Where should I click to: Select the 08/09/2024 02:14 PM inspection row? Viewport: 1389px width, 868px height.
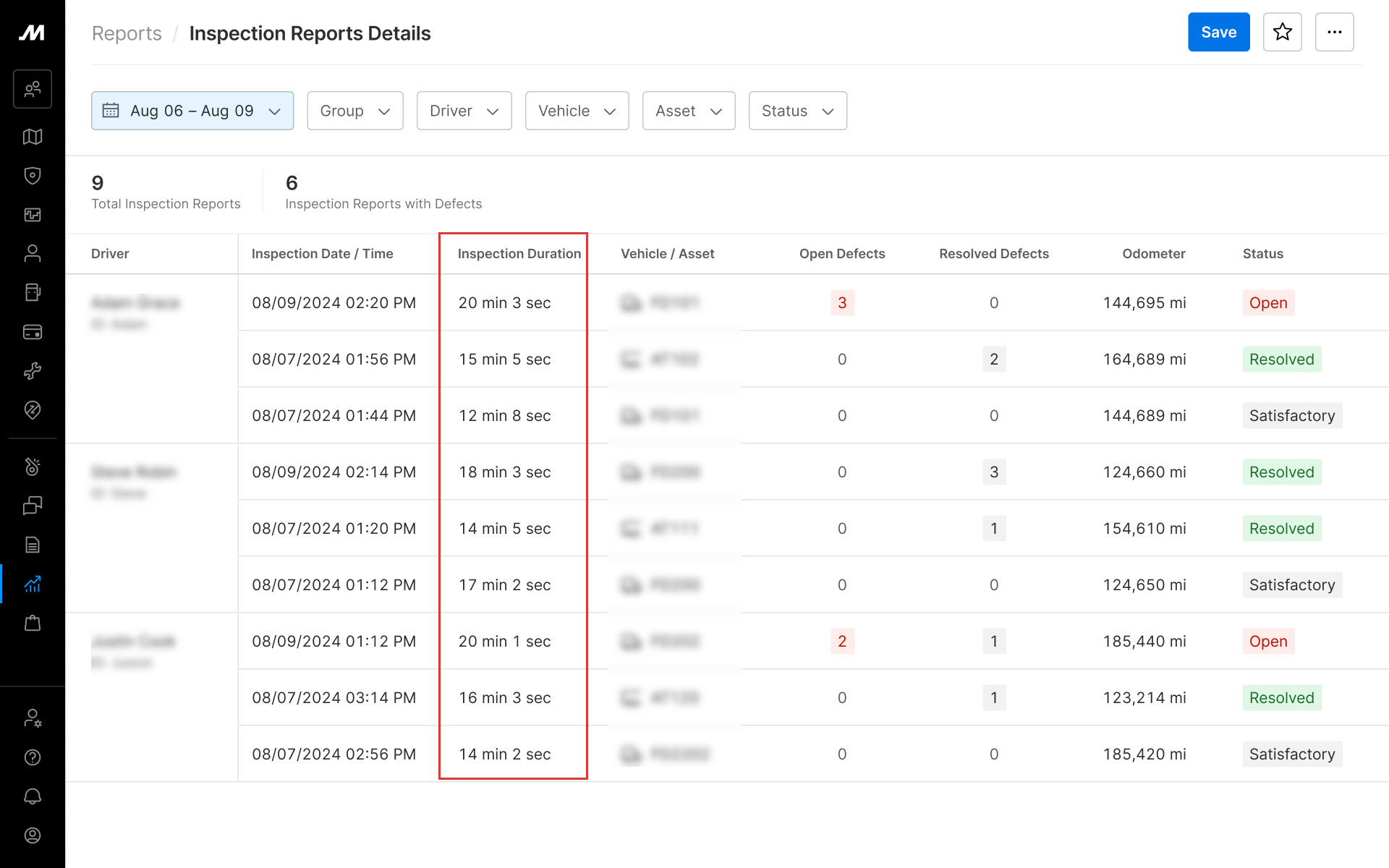[x=813, y=472]
